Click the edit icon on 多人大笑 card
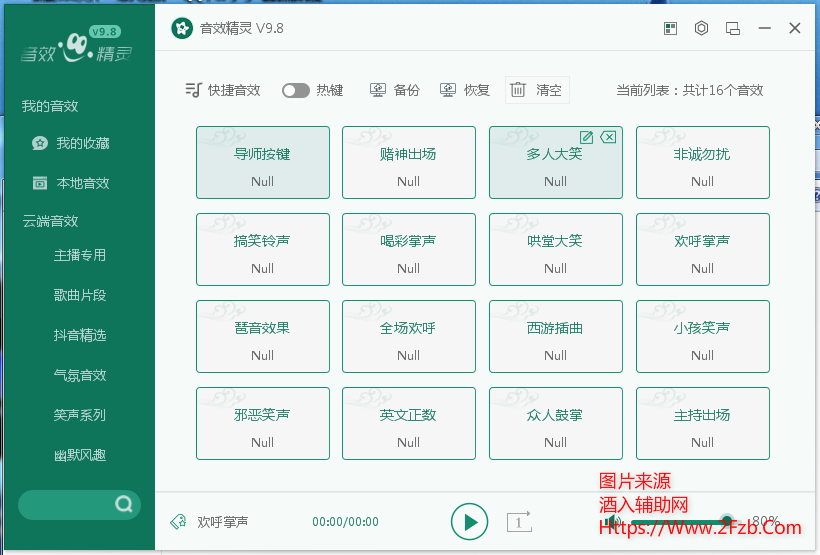The width and height of the screenshot is (820, 555). 586,138
